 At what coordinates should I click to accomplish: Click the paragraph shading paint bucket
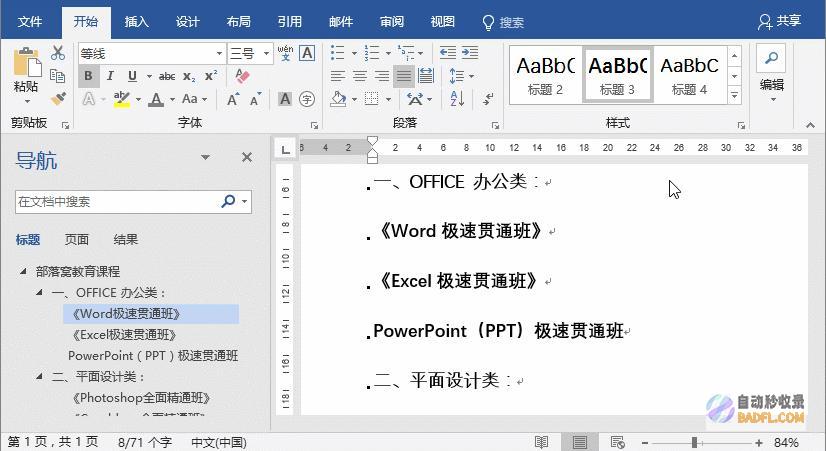coord(338,99)
